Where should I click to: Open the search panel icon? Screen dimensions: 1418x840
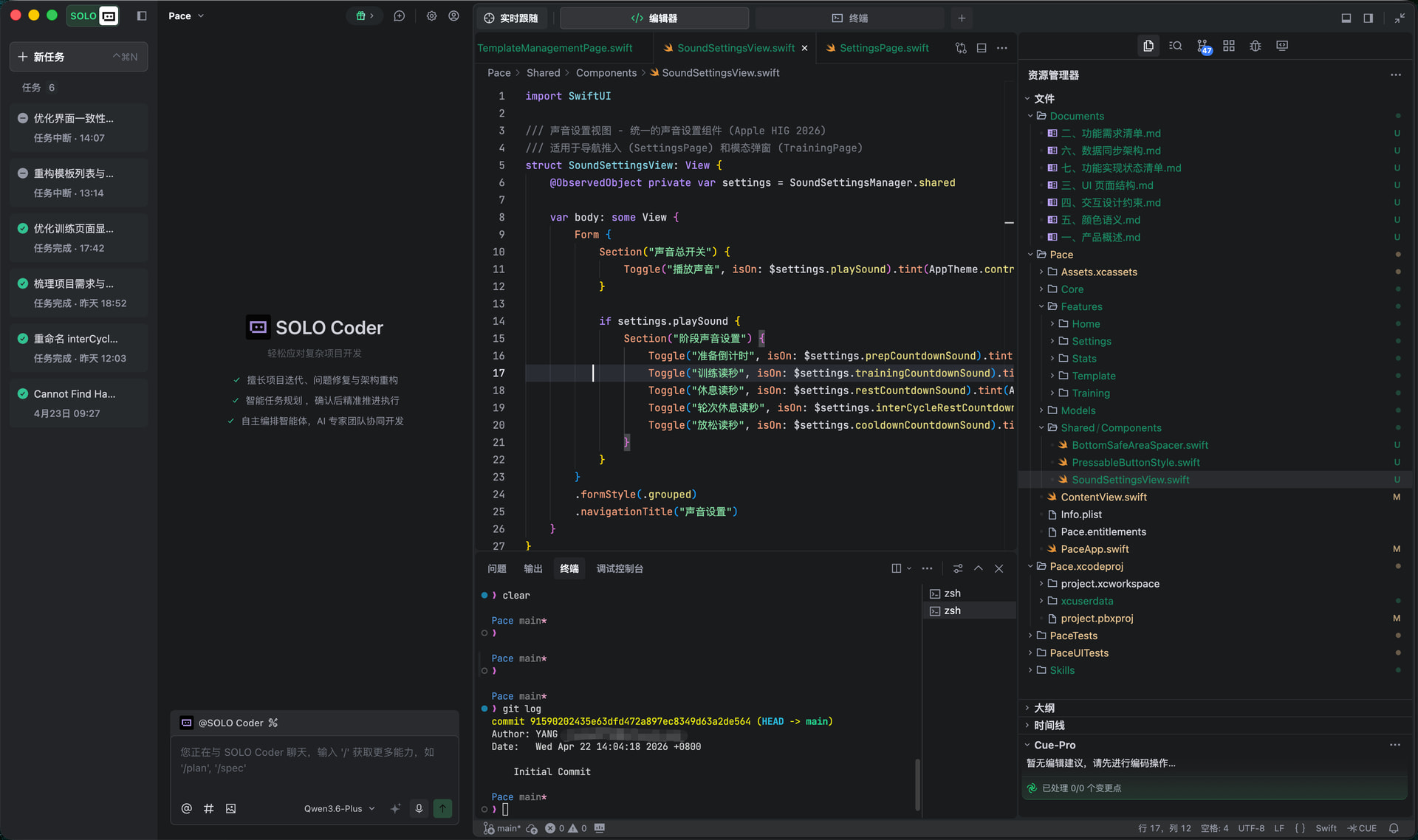[x=1176, y=47]
